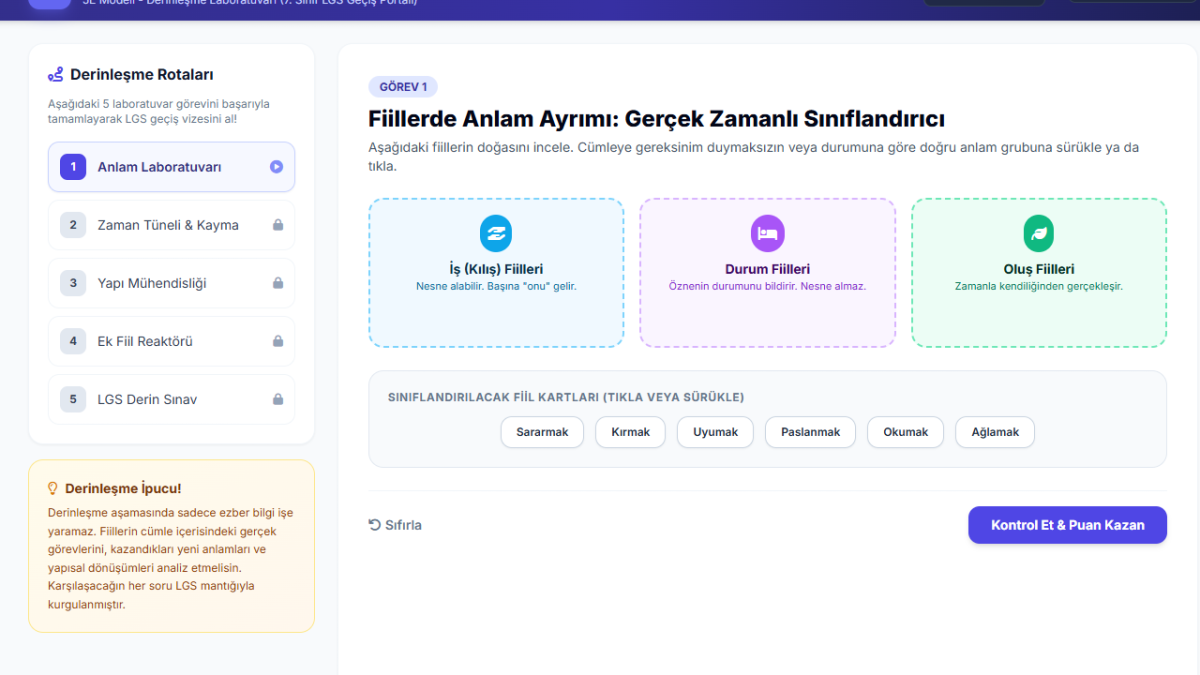Click the GÖREV 1 badge

(403, 87)
